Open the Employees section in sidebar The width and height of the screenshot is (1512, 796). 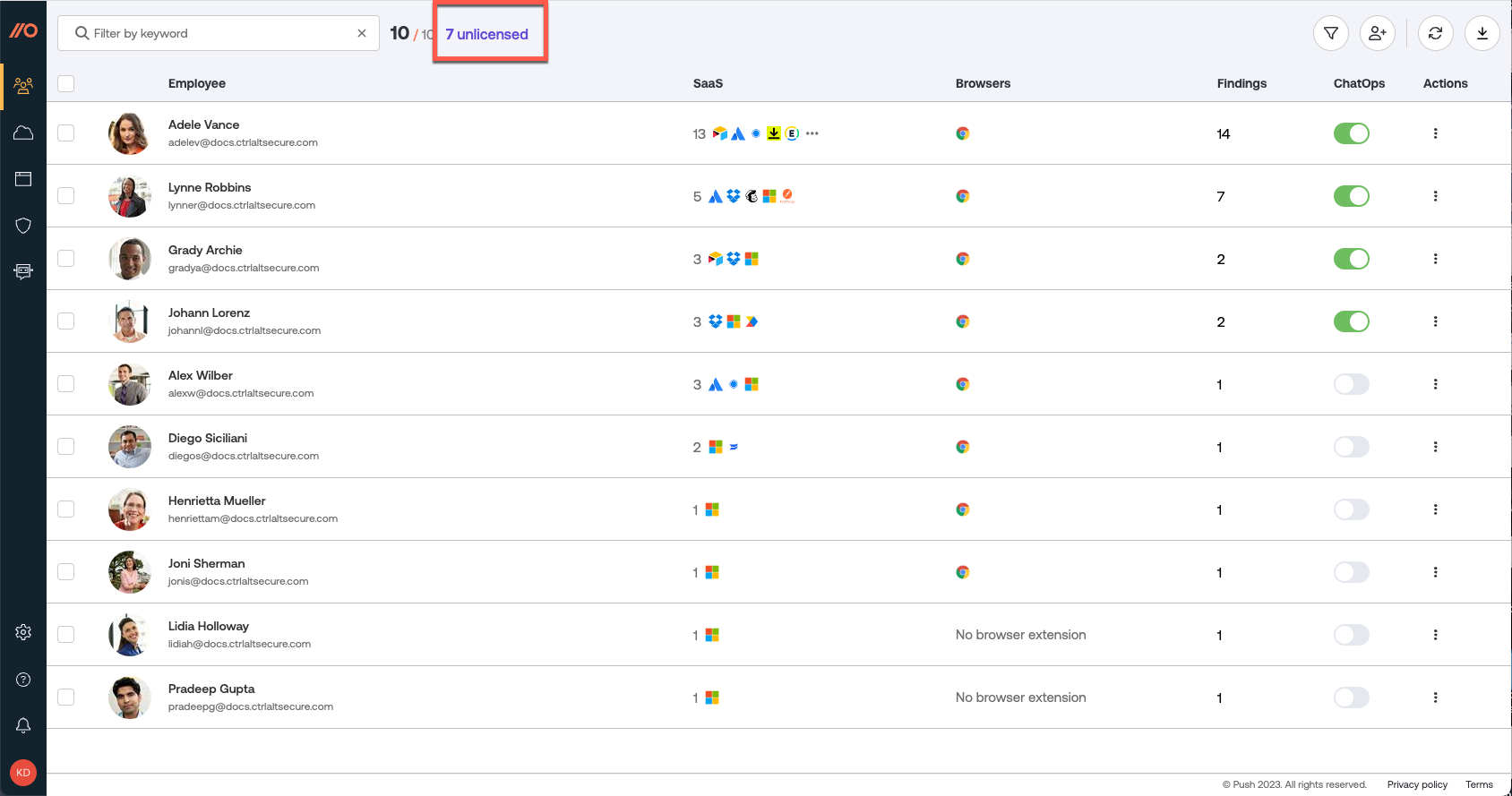coord(23,86)
